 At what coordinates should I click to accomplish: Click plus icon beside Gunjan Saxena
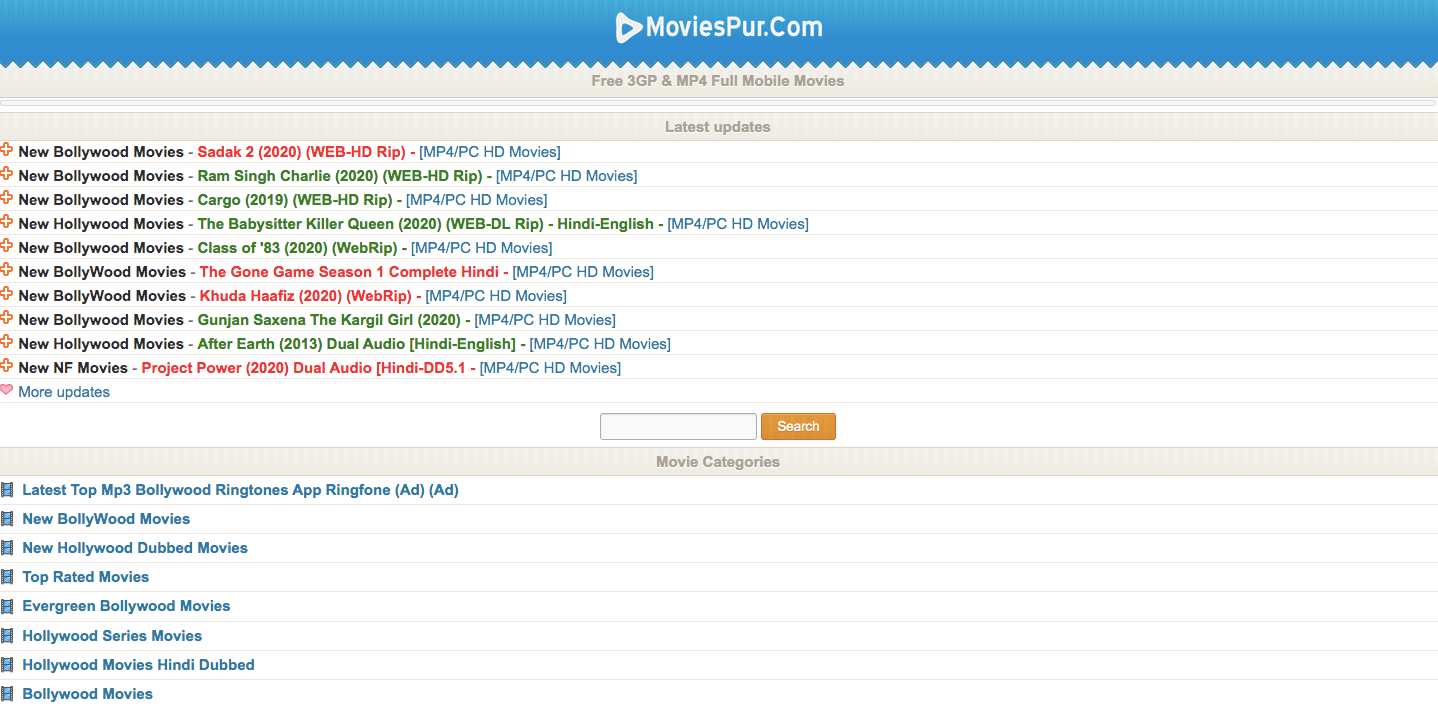coord(7,318)
